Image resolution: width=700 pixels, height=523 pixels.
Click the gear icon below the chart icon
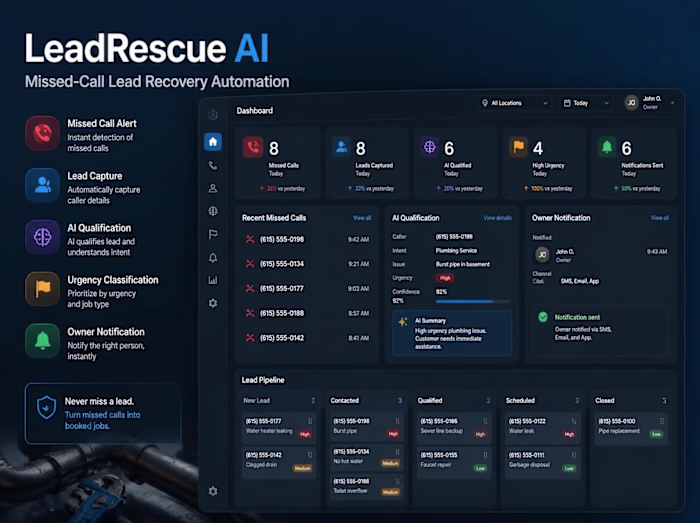coord(213,303)
